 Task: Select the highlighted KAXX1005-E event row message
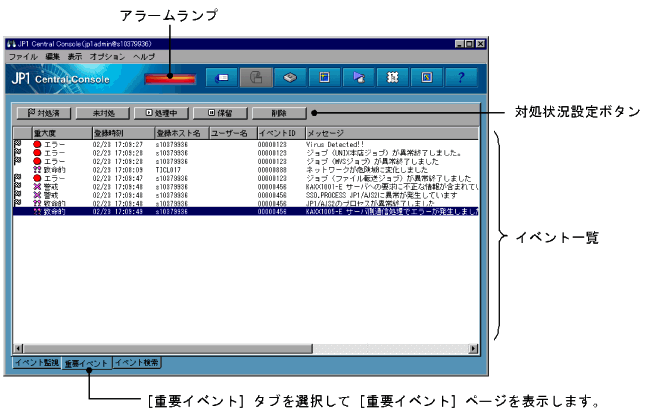pos(392,211)
